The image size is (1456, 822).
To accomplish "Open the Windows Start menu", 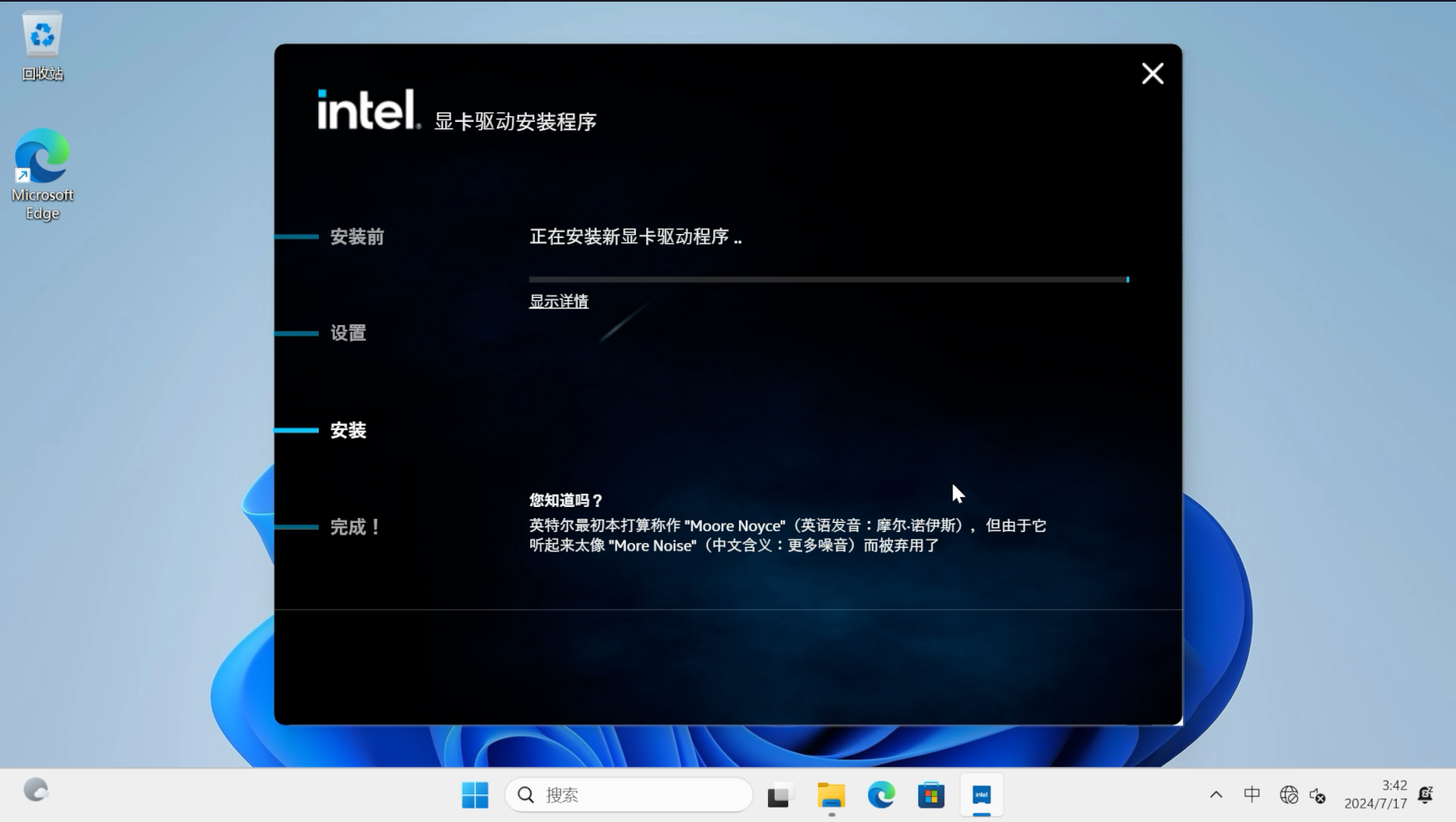I will pos(475,795).
